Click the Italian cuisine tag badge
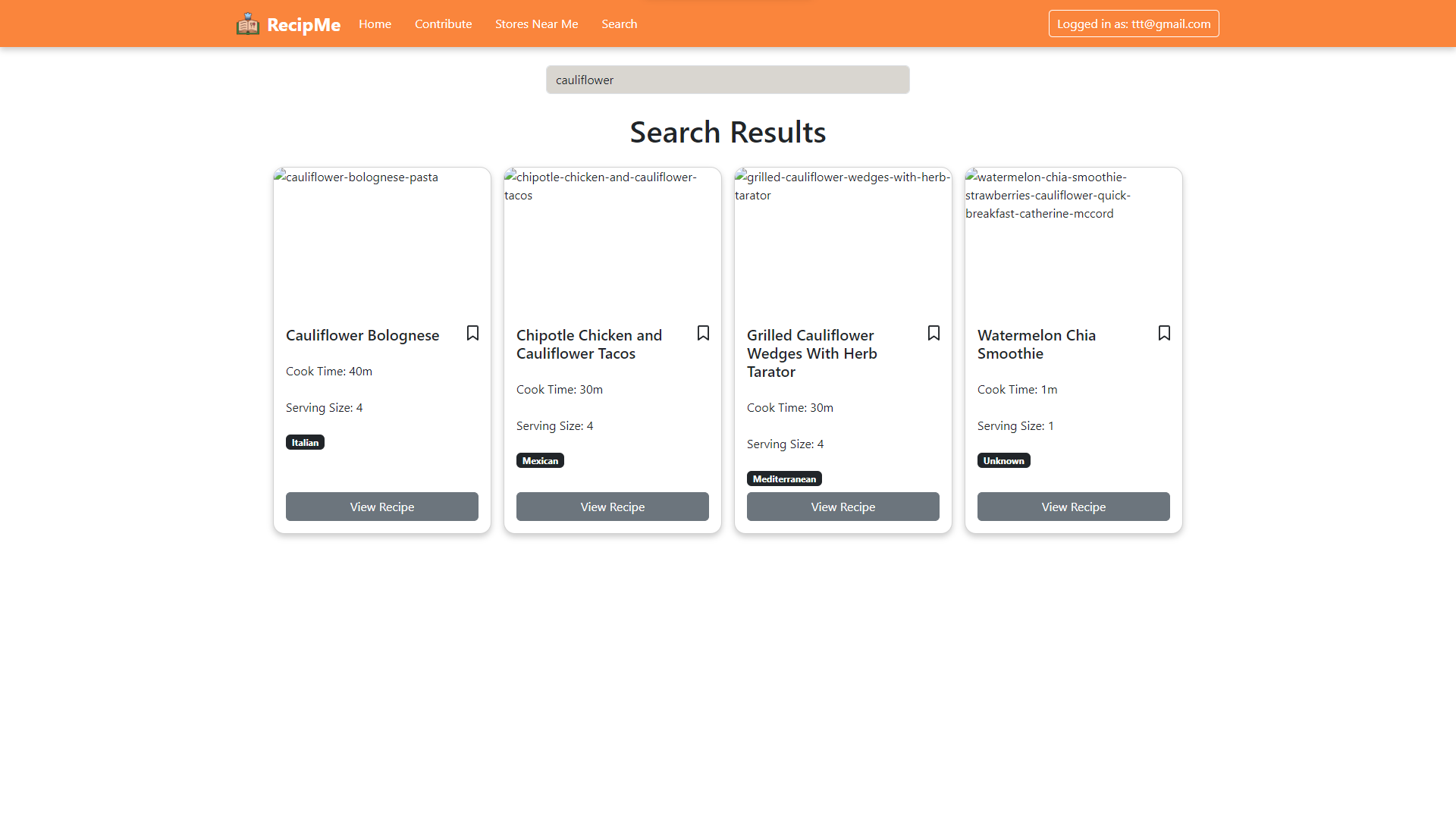Image resolution: width=1456 pixels, height=819 pixels. (x=305, y=442)
